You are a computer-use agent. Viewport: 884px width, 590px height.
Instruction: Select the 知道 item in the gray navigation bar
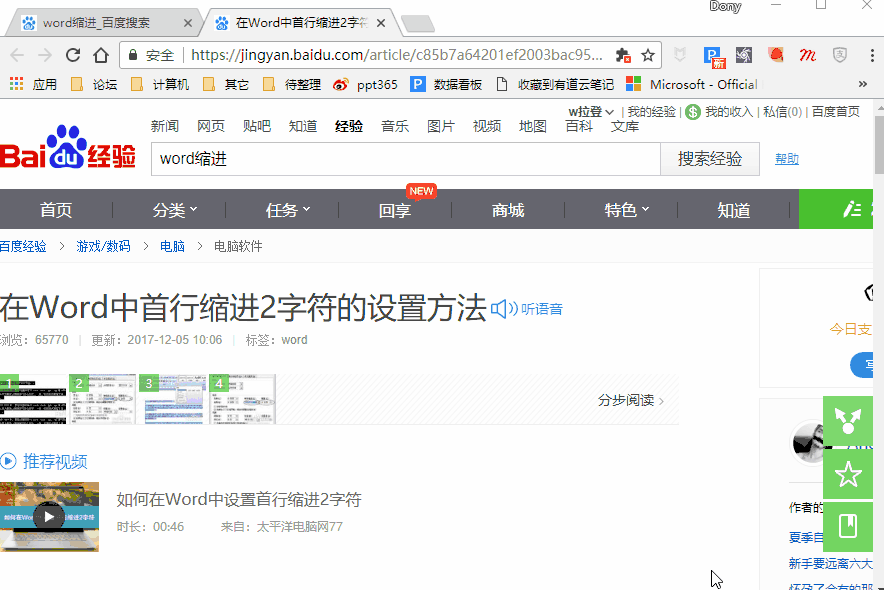click(x=733, y=210)
